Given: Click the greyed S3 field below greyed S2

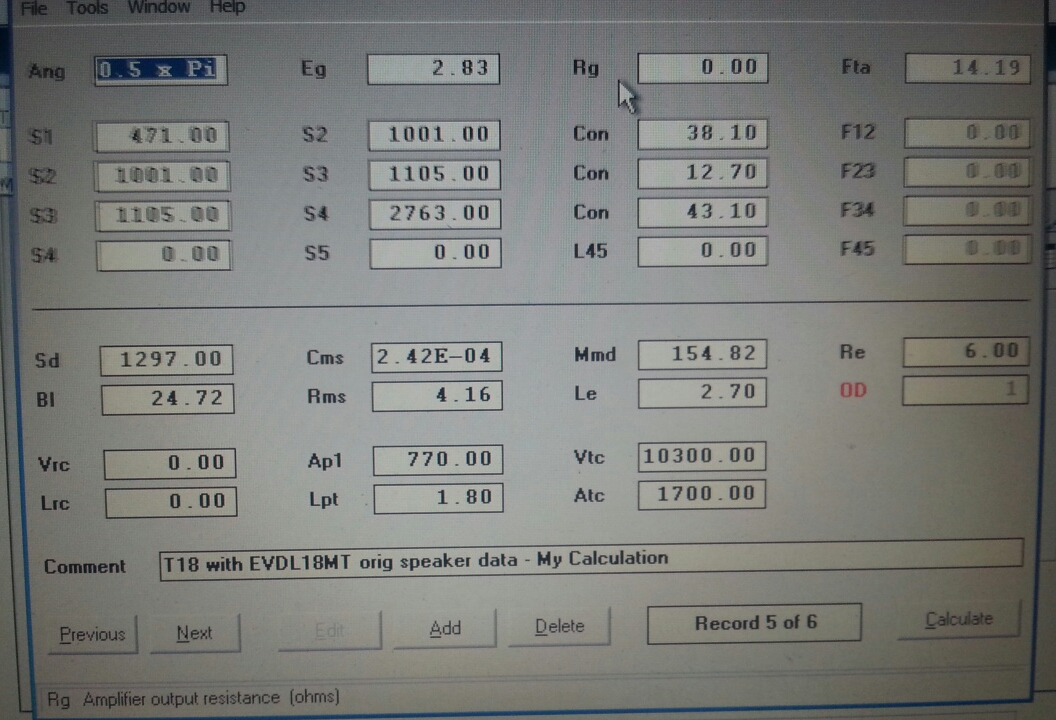Looking at the screenshot, I should [164, 216].
